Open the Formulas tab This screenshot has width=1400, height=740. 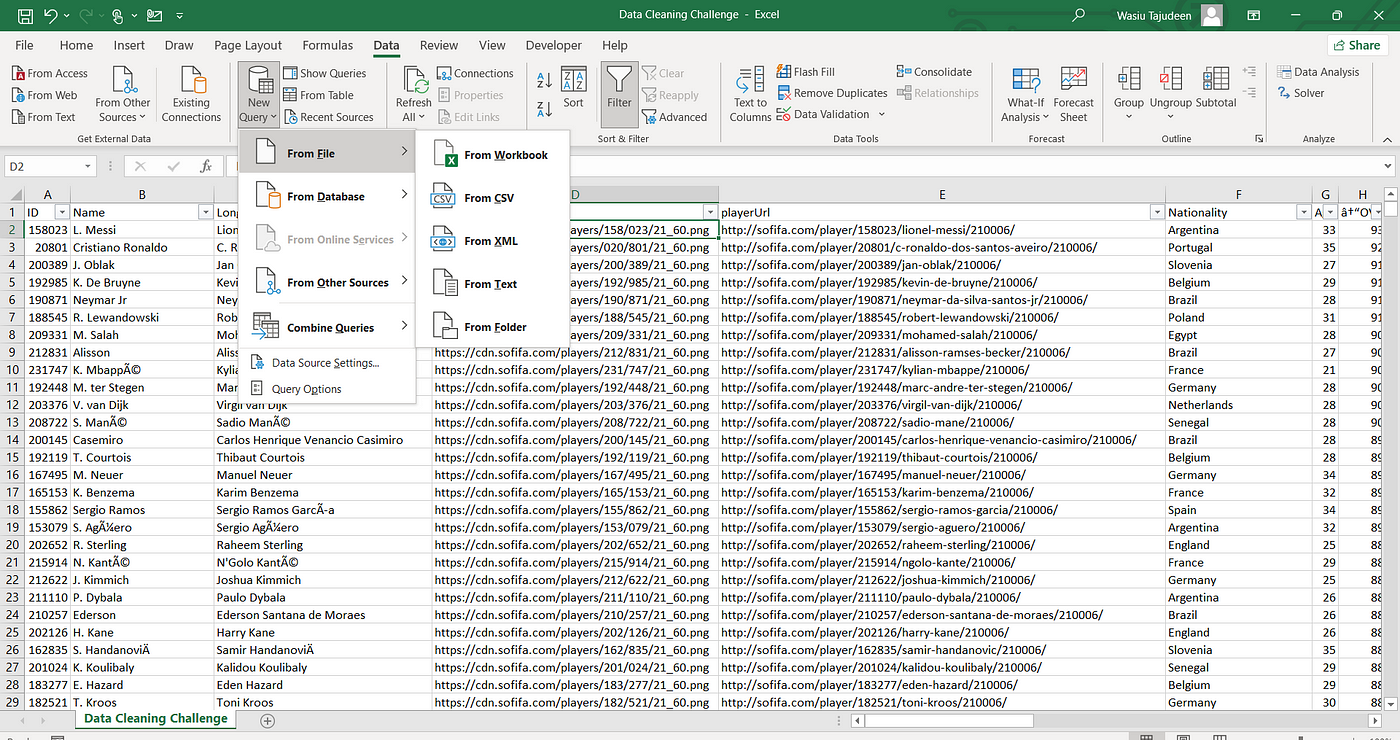pos(328,45)
